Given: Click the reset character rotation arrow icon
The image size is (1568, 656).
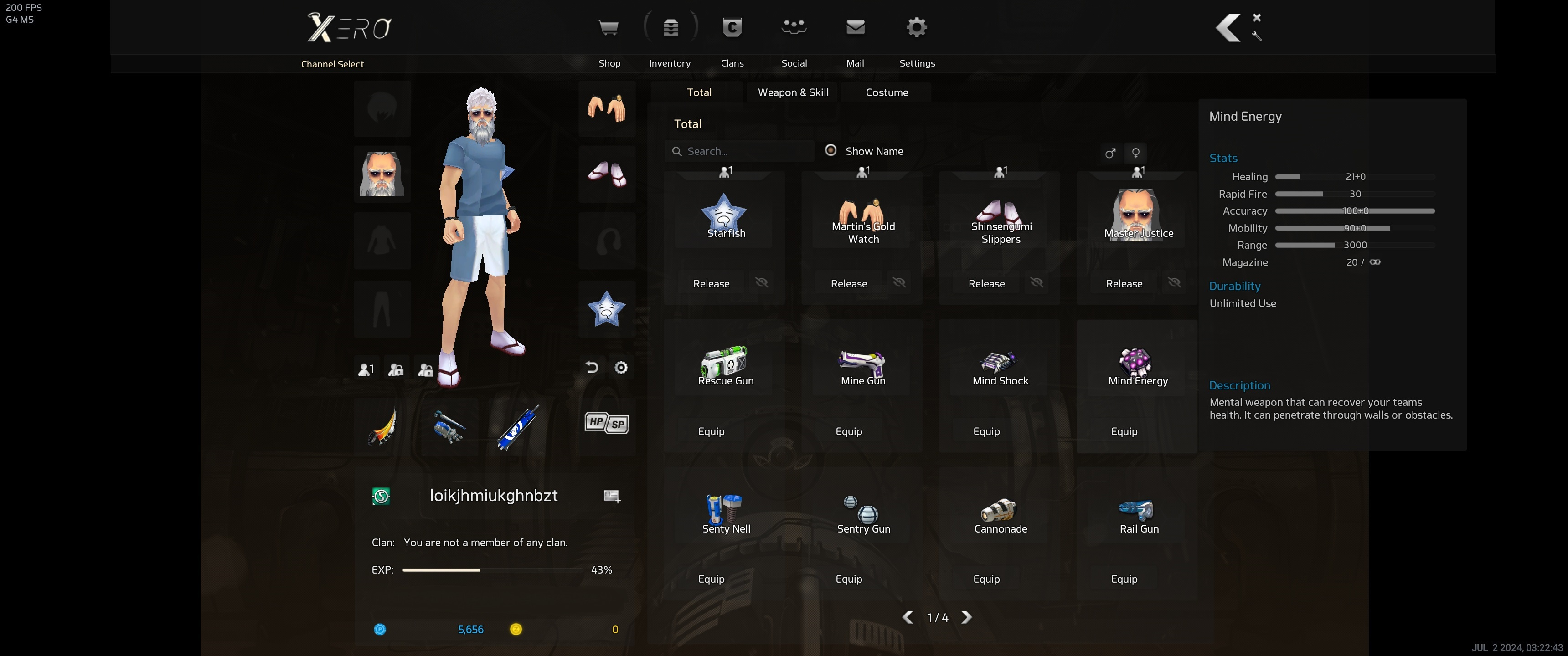Looking at the screenshot, I should pyautogui.click(x=592, y=367).
